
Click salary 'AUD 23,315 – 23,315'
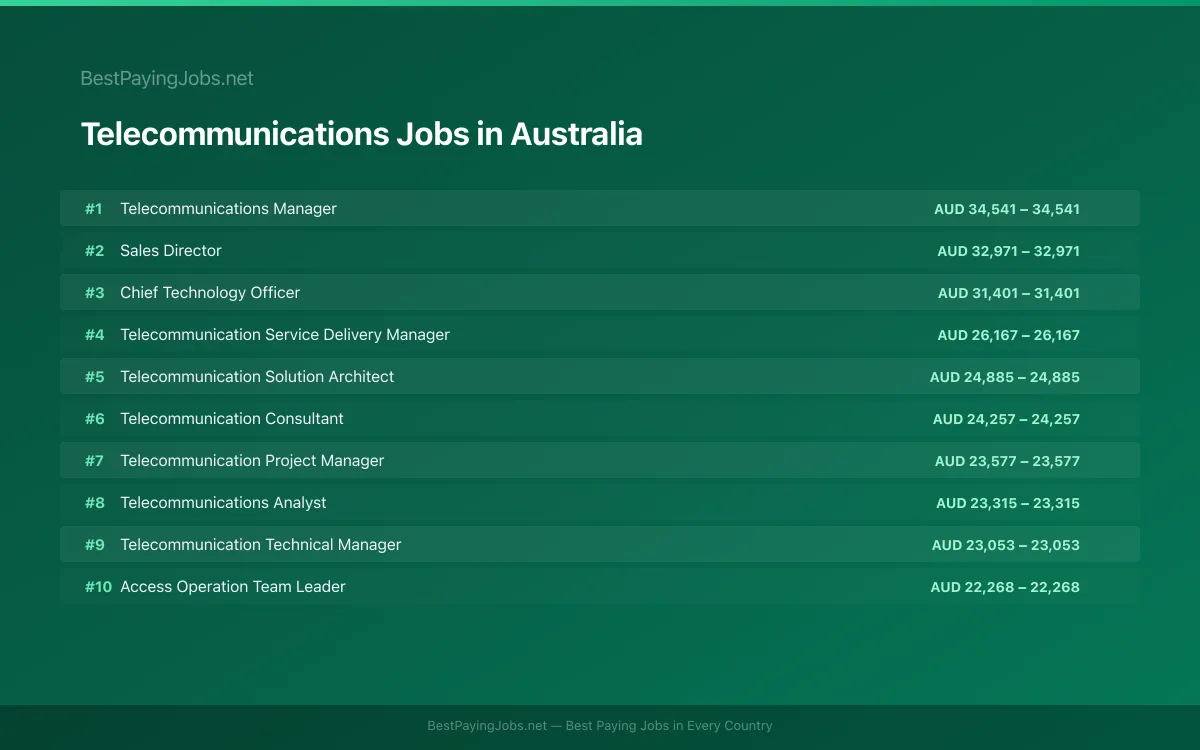[1008, 503]
